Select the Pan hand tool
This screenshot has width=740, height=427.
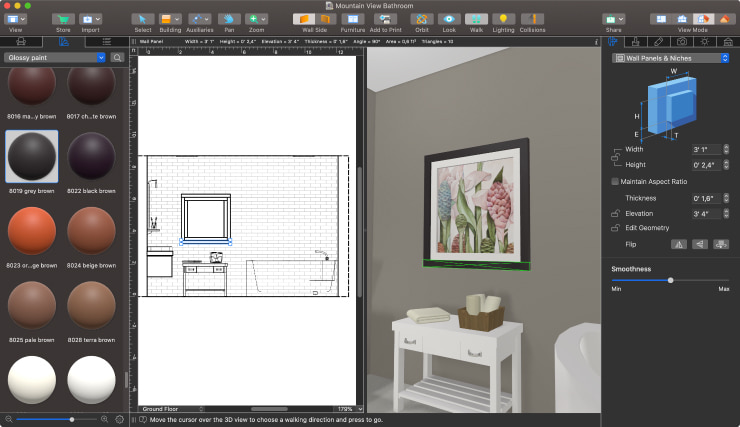pos(229,19)
